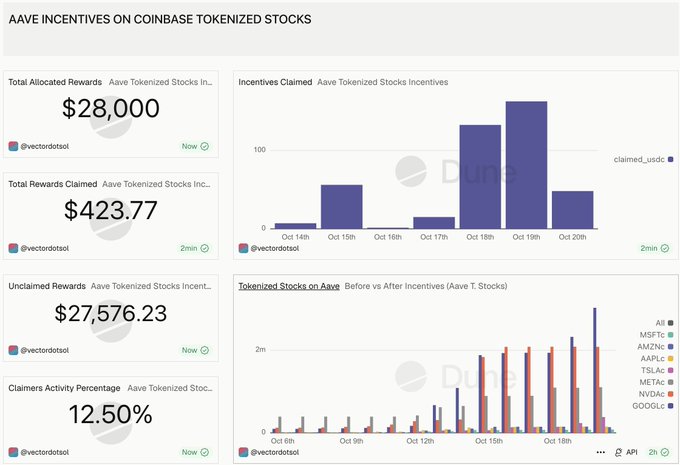
Task: Click the Total Rewards Claimed card title
Action: [52, 184]
